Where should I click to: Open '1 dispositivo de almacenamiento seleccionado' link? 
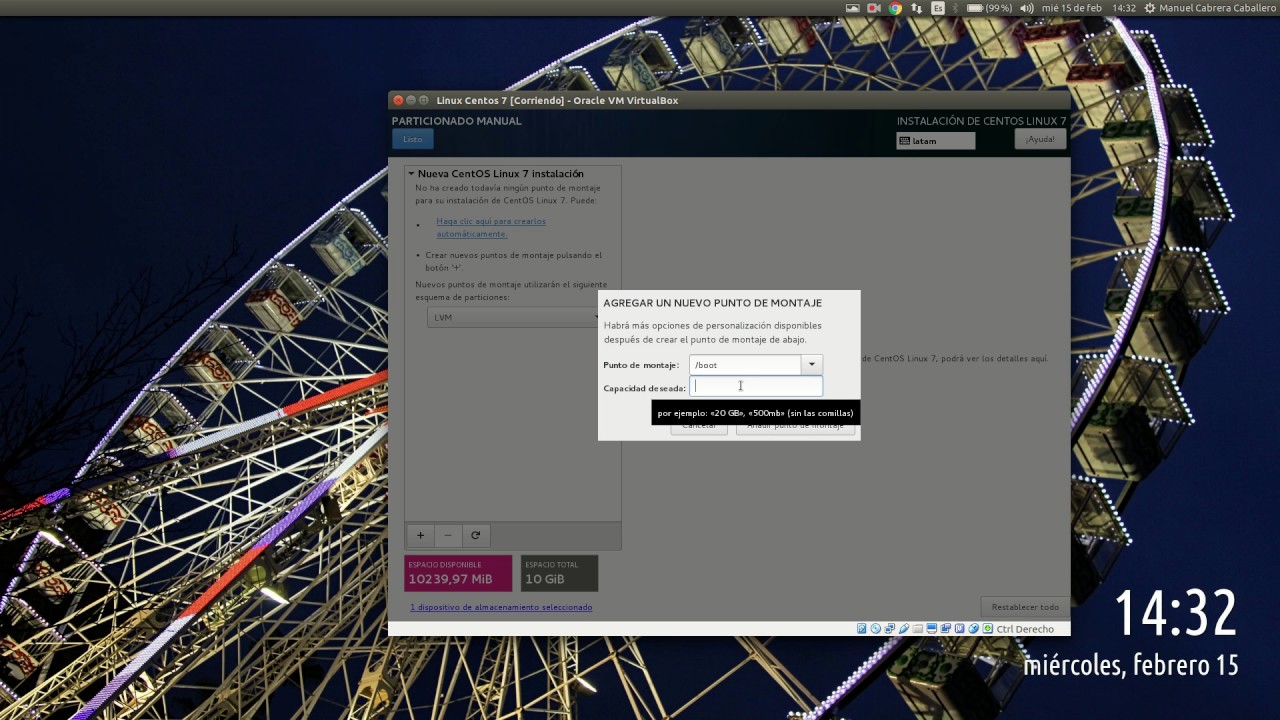[x=501, y=607]
